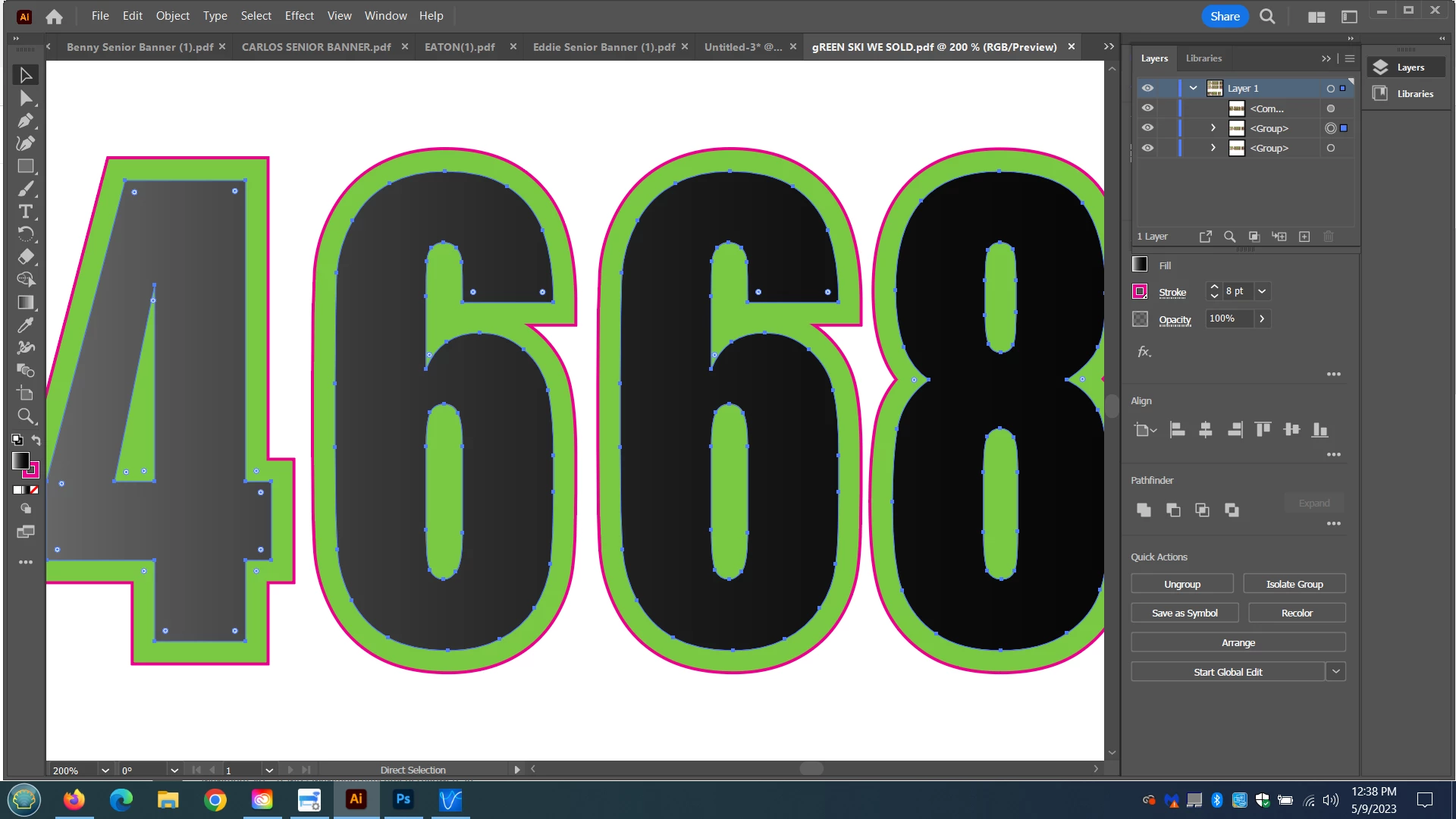Viewport: 1456px width, 819px height.
Task: Select the Type tool
Action: pyautogui.click(x=25, y=212)
